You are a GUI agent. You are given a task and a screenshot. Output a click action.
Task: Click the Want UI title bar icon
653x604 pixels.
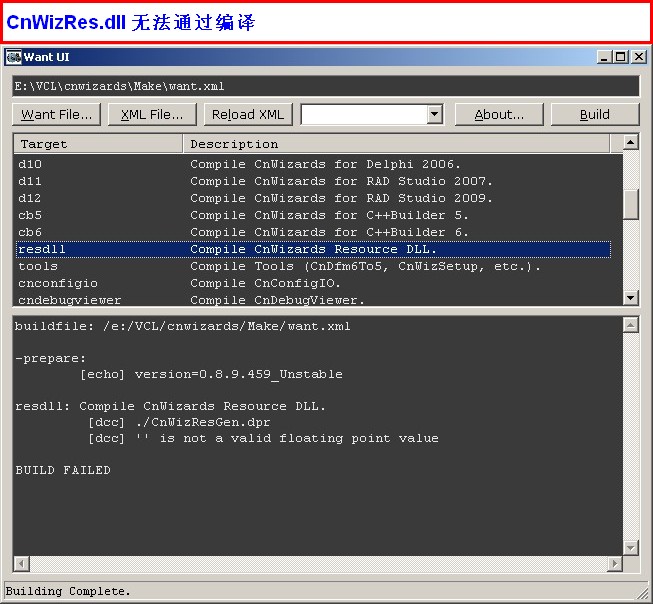click(14, 57)
